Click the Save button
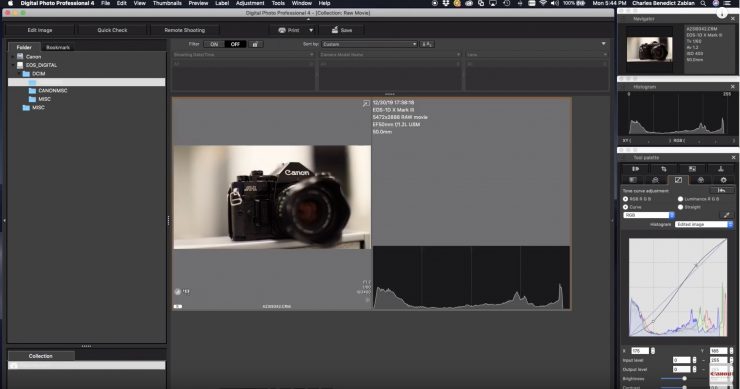 tap(342, 30)
